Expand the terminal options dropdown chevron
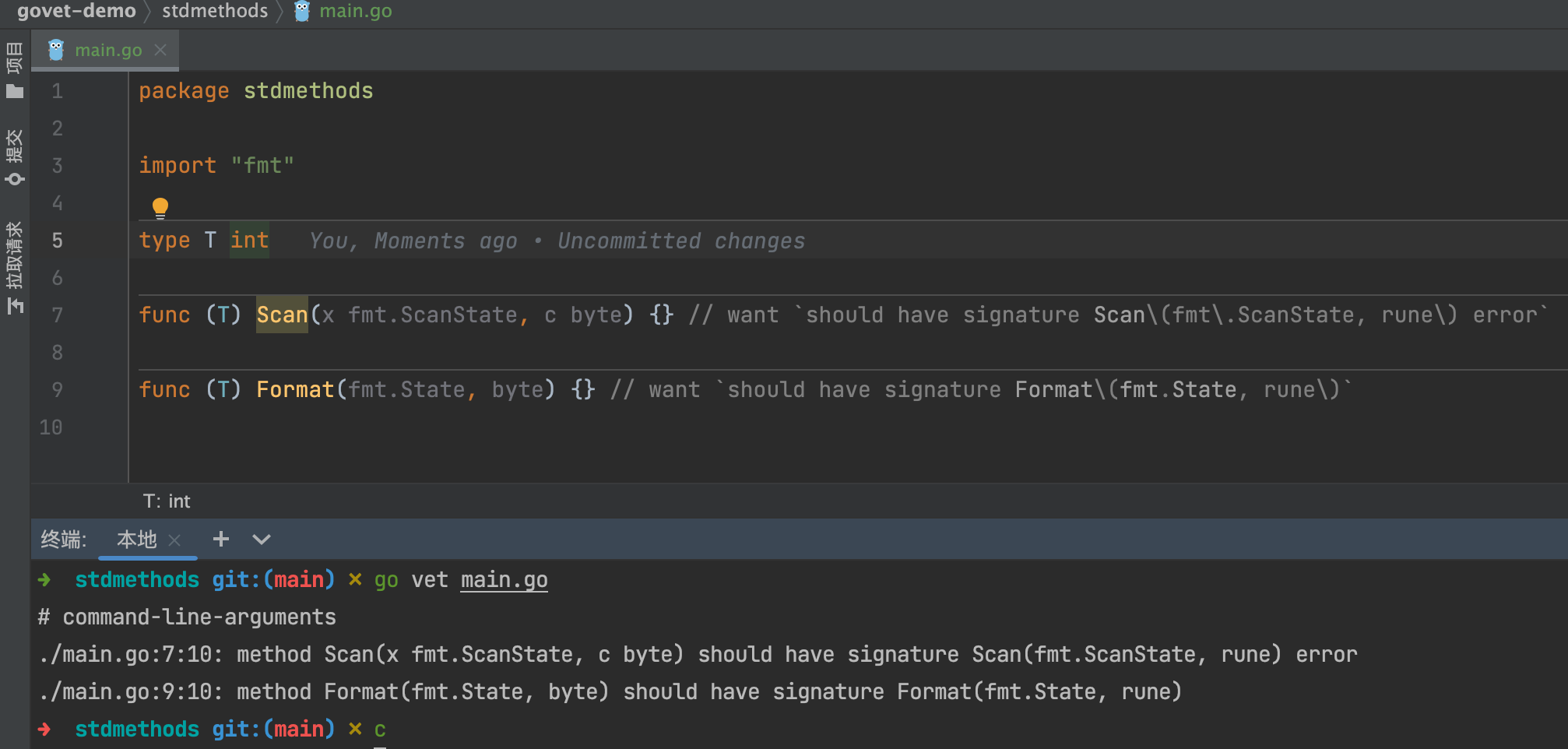 pos(262,539)
